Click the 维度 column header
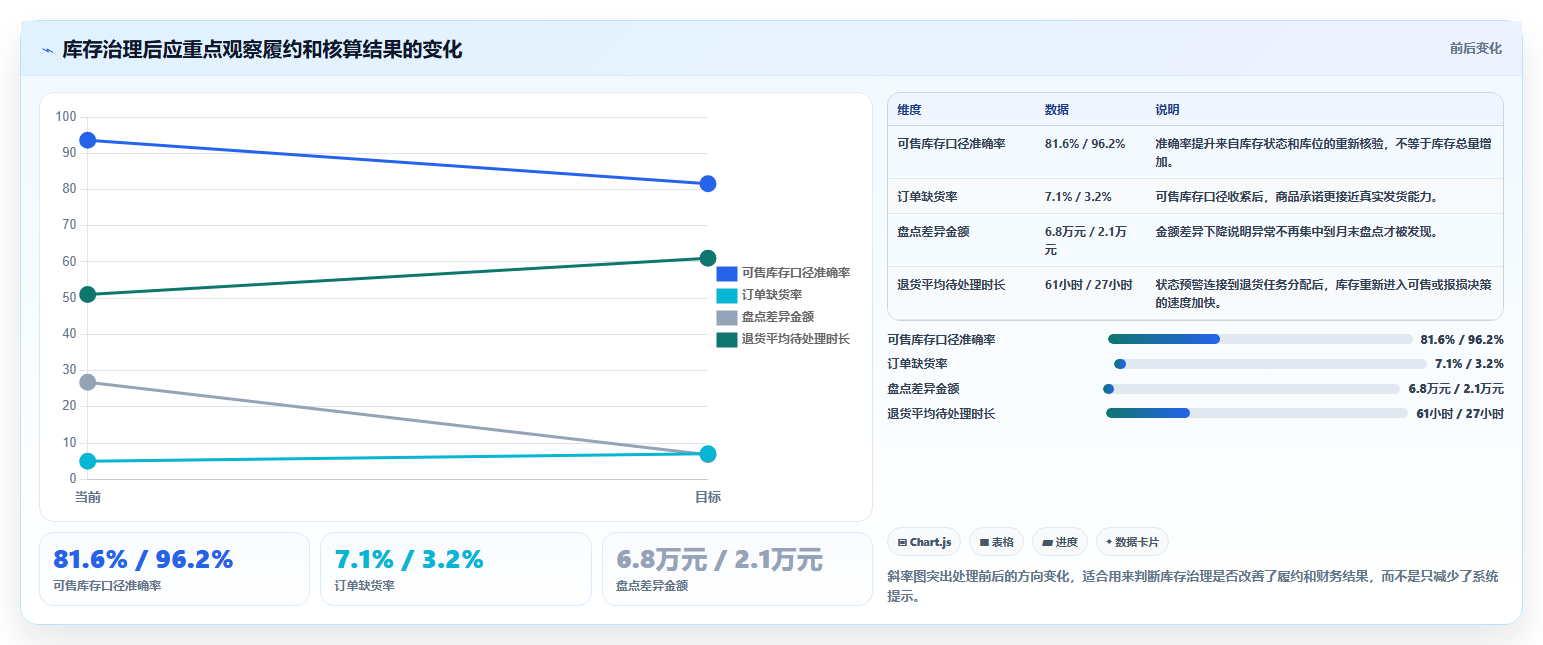 (909, 110)
